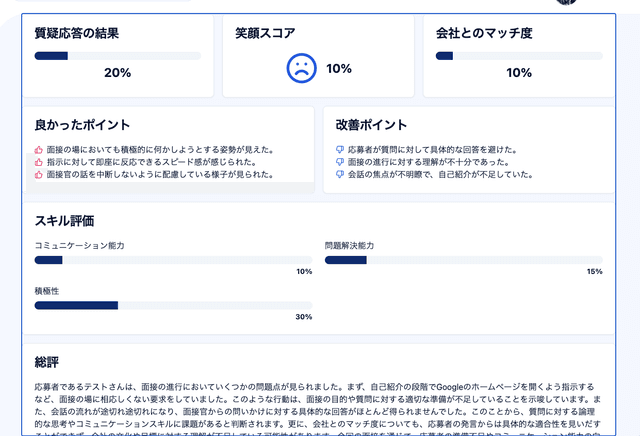Click thumbs-down icon beside 面接の進行 point

click(x=340, y=162)
